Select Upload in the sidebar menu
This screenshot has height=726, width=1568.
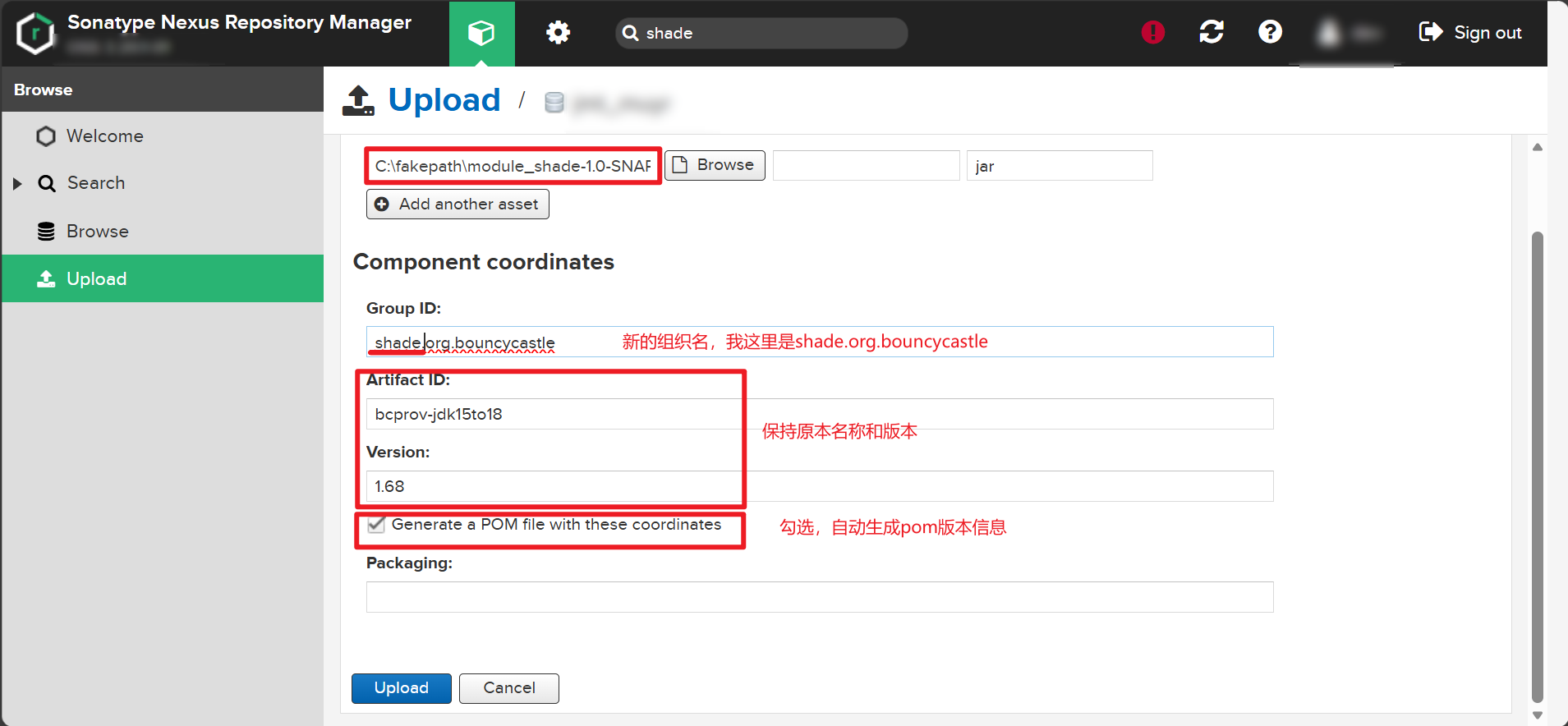pyautogui.click(x=96, y=279)
